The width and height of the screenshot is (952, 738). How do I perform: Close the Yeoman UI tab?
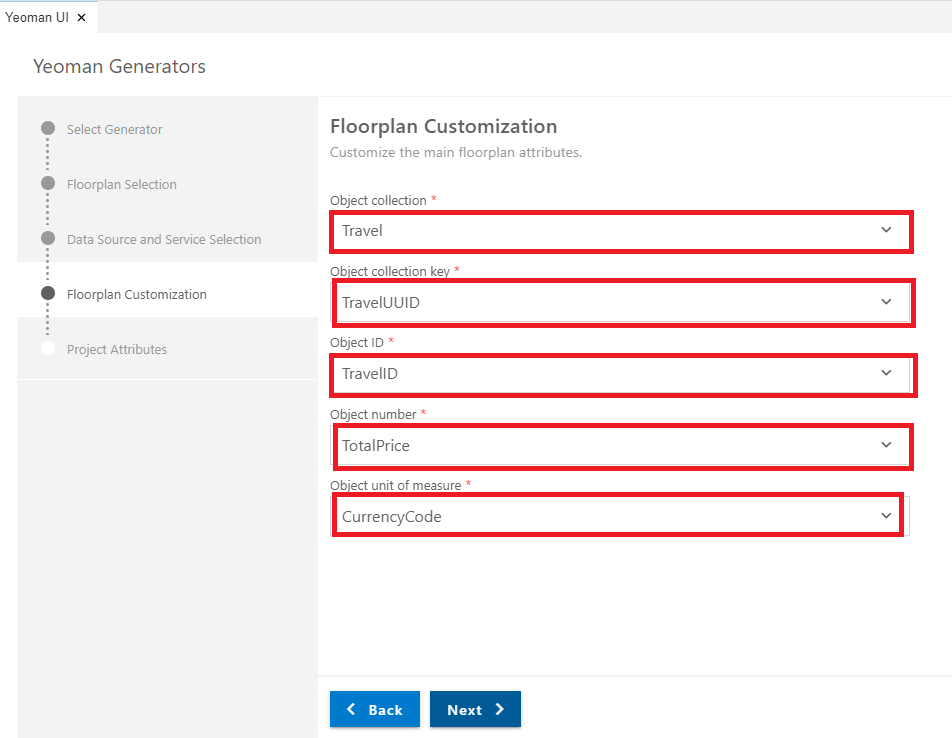coord(81,18)
